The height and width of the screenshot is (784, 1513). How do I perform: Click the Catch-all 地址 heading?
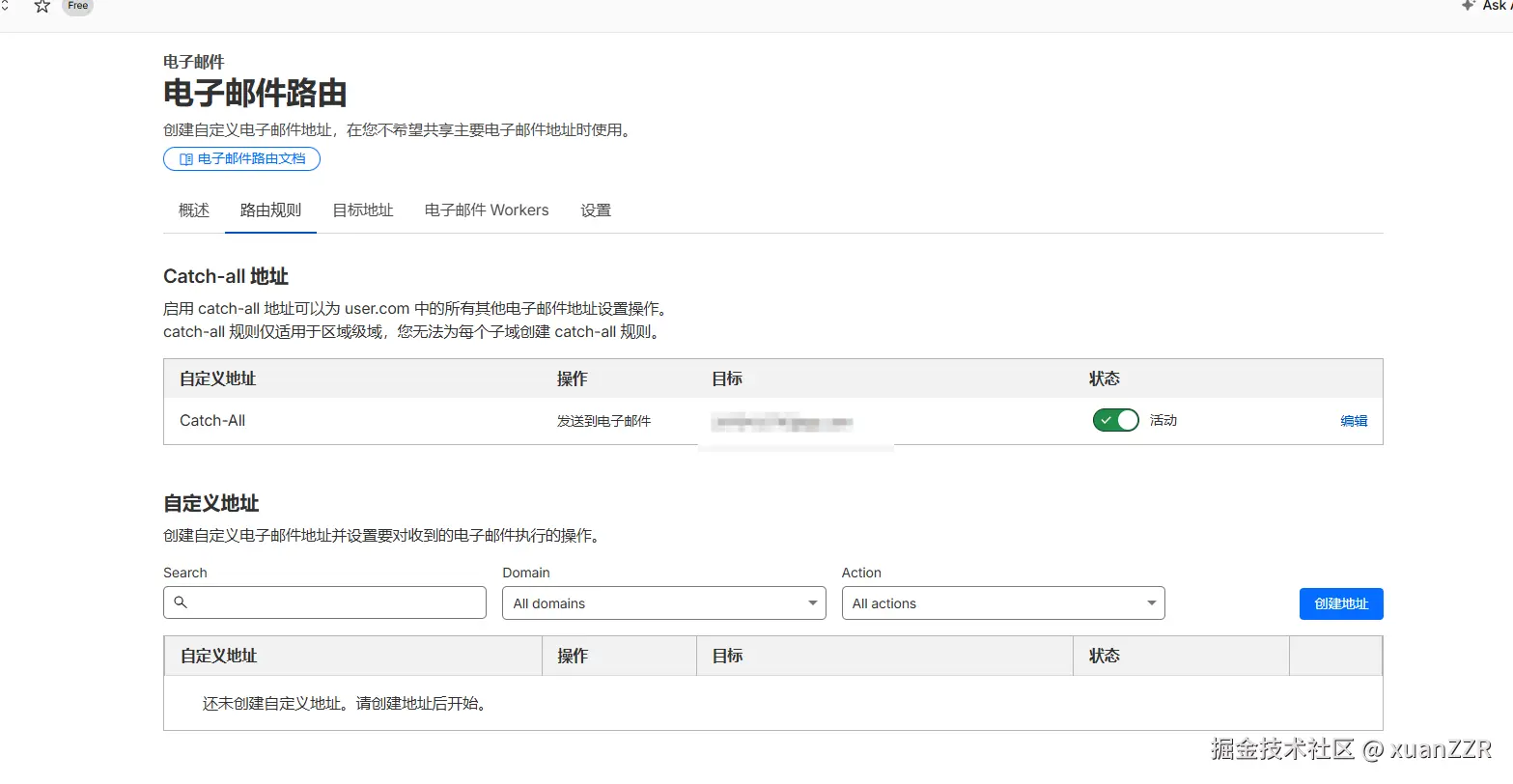[x=226, y=276]
